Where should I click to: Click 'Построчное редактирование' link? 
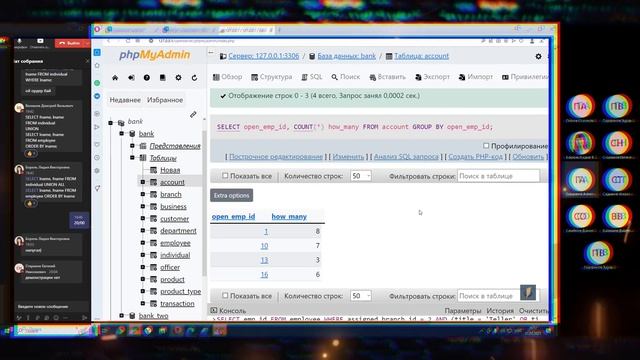[276, 157]
